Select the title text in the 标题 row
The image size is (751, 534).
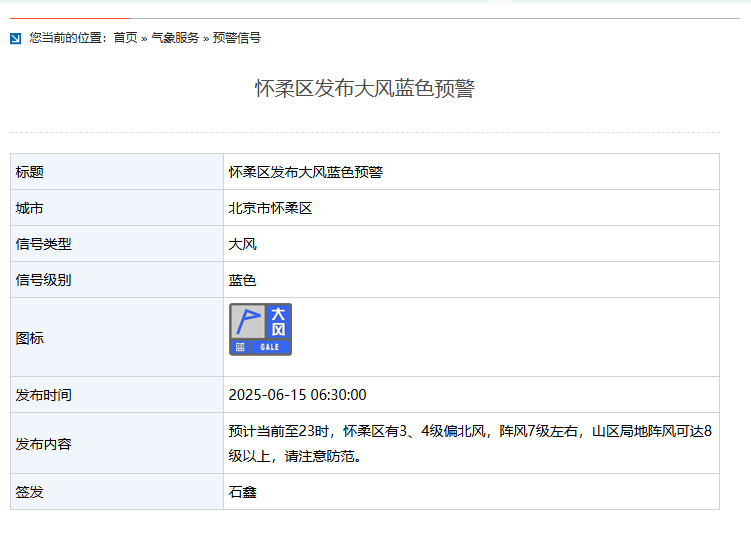(305, 172)
